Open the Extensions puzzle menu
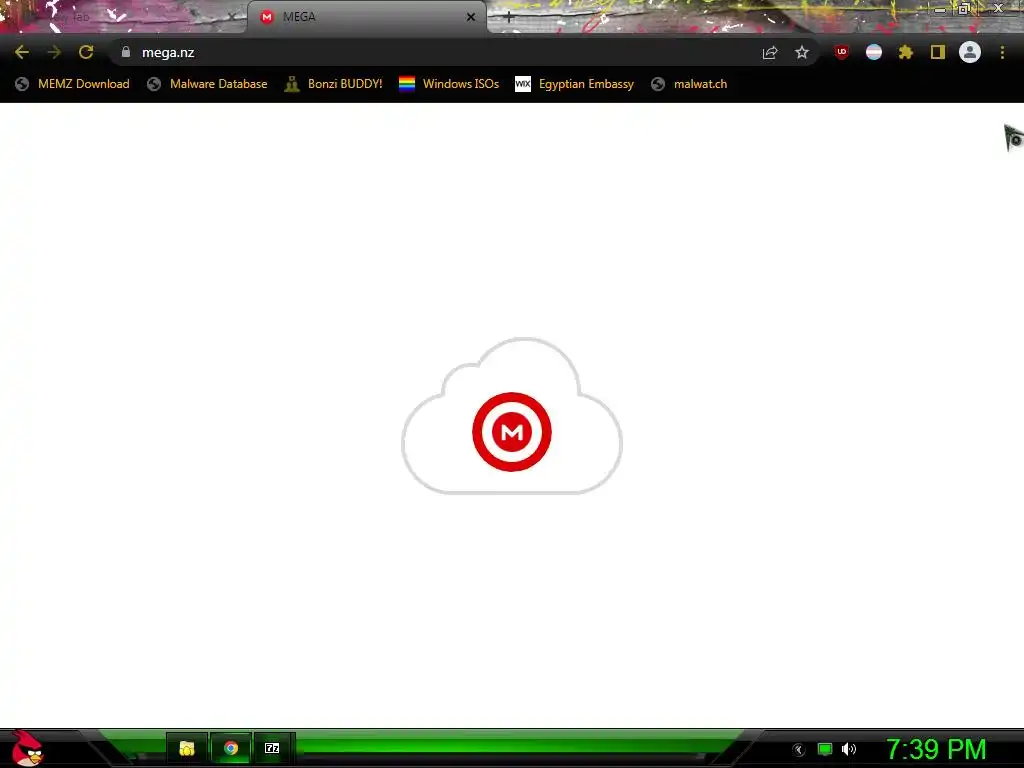Viewport: 1024px width, 768px height. [x=906, y=52]
